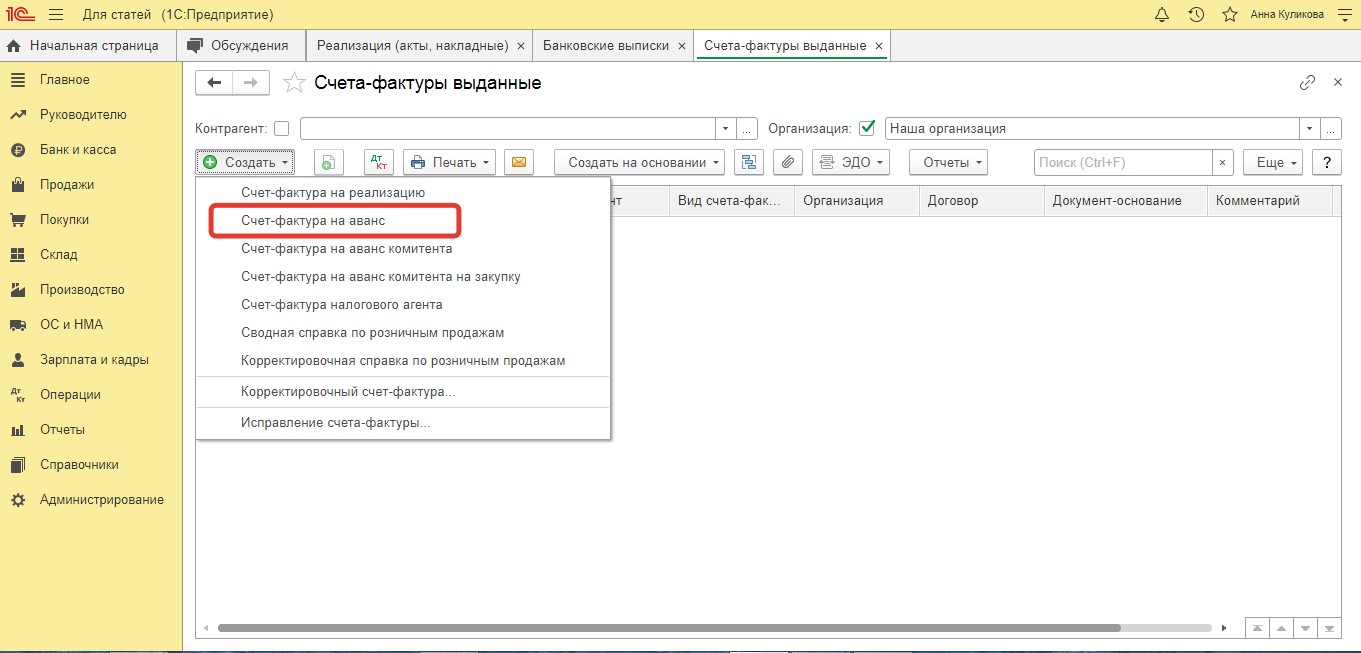The image size is (1361, 653).
Task: Open notifications bell icon
Action: coord(1161,15)
